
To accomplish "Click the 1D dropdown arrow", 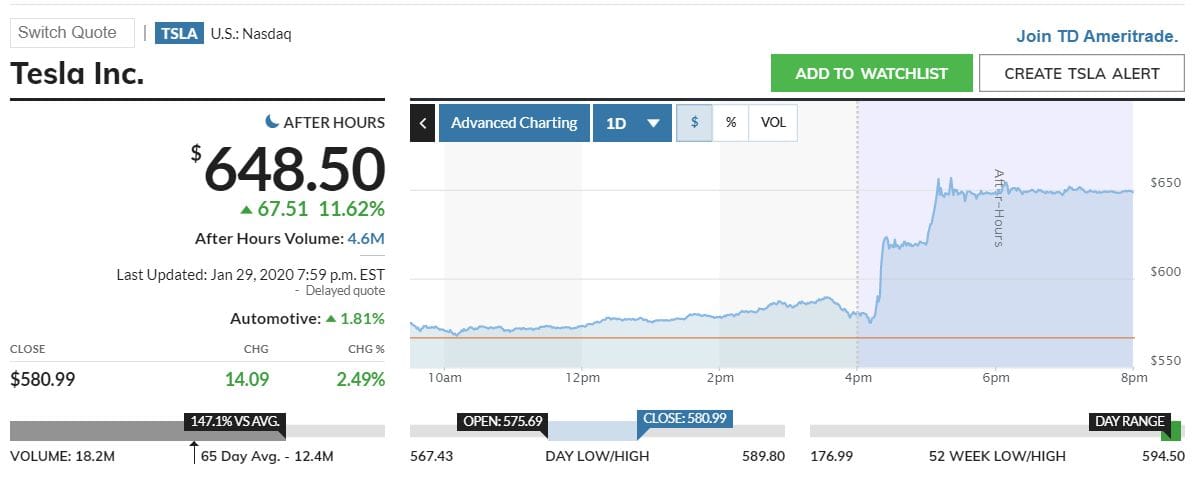I will [653, 124].
